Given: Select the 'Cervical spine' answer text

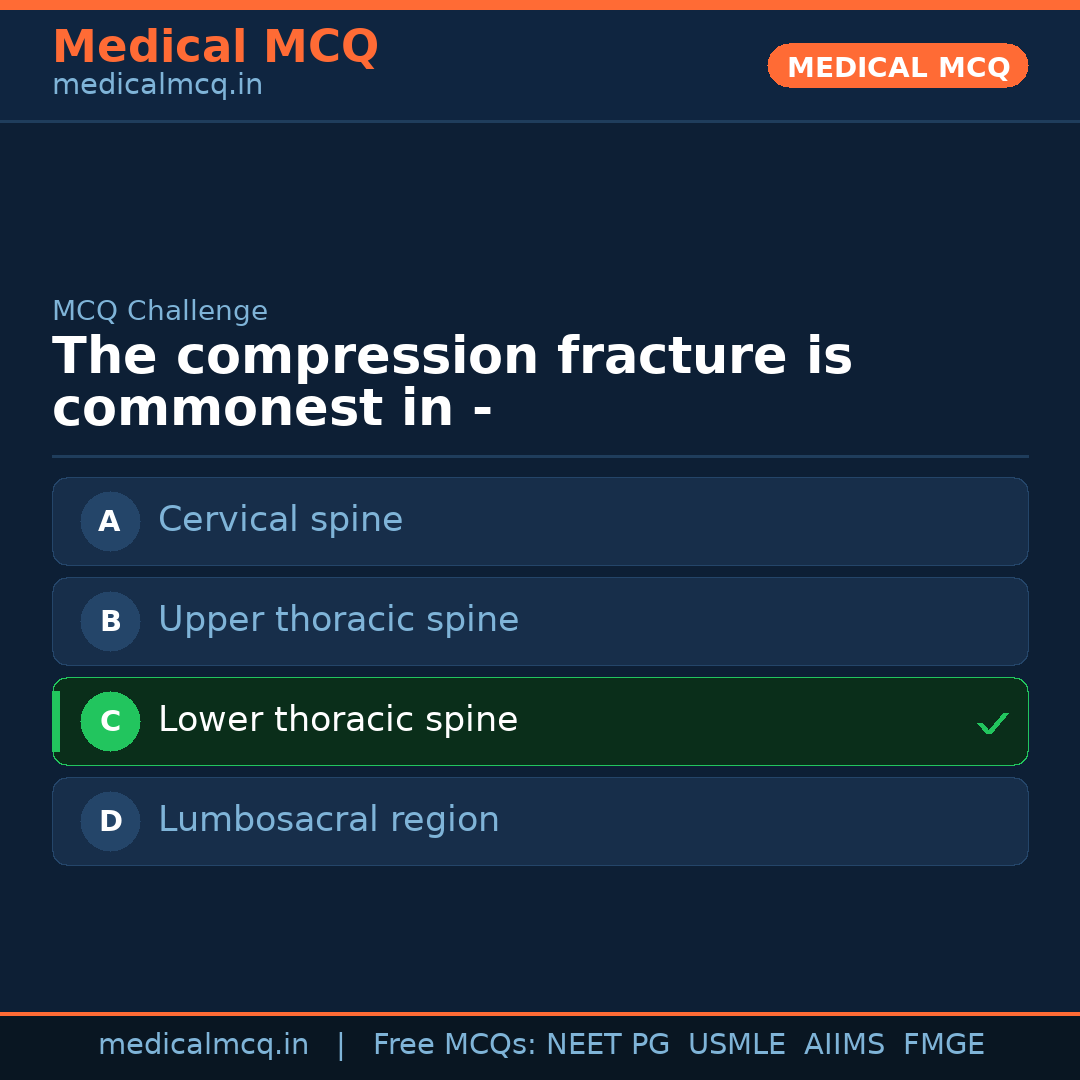Looking at the screenshot, I should point(280,520).
